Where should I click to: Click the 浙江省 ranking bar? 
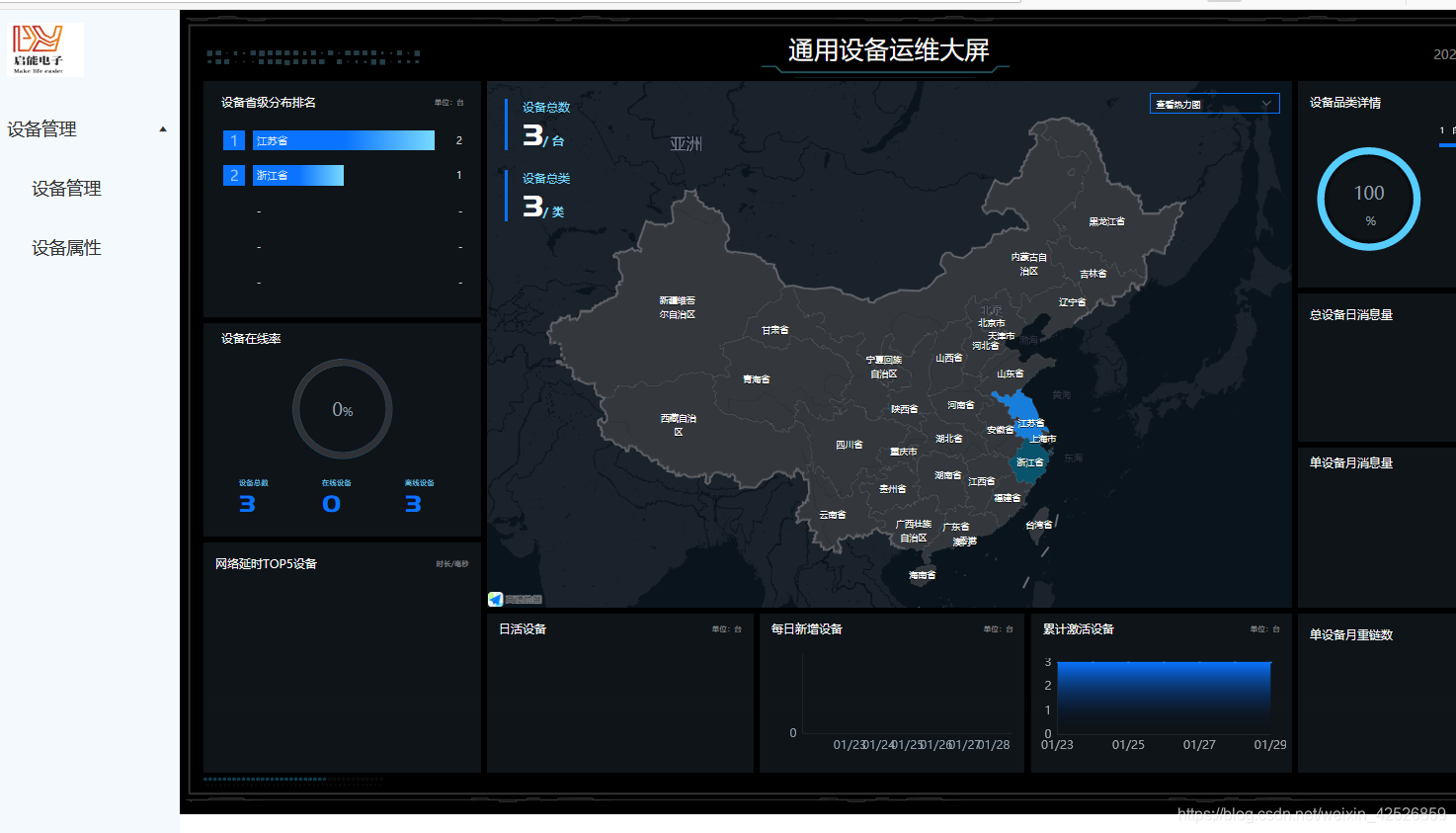tap(298, 175)
